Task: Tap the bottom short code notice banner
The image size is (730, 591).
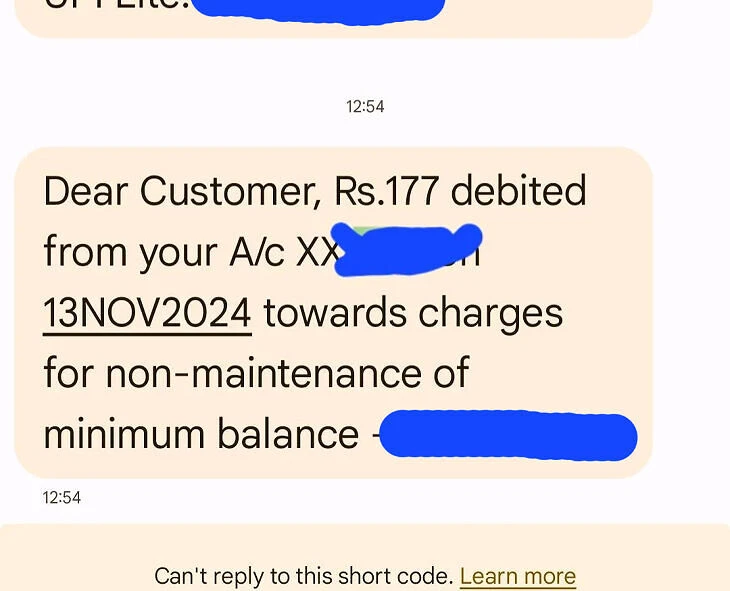Action: (365, 557)
